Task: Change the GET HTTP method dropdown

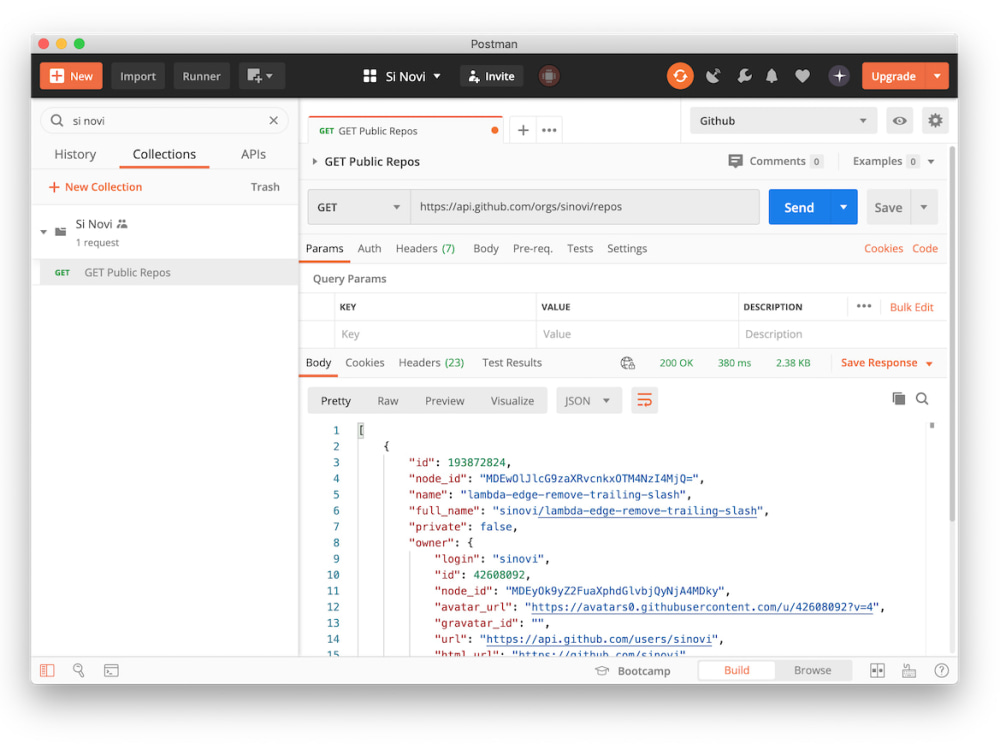Action: [358, 207]
